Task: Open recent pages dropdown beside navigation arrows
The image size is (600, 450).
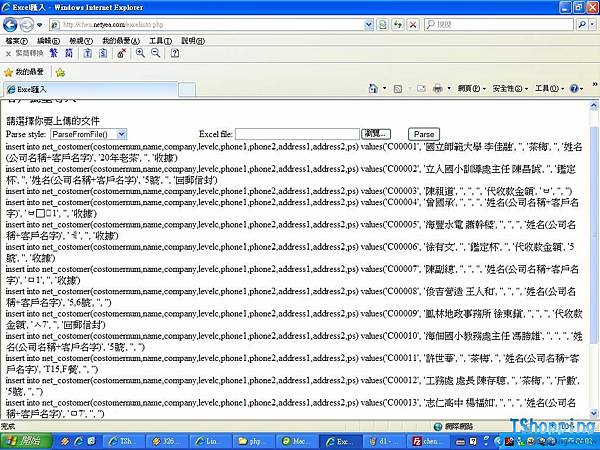Action: click(40, 25)
